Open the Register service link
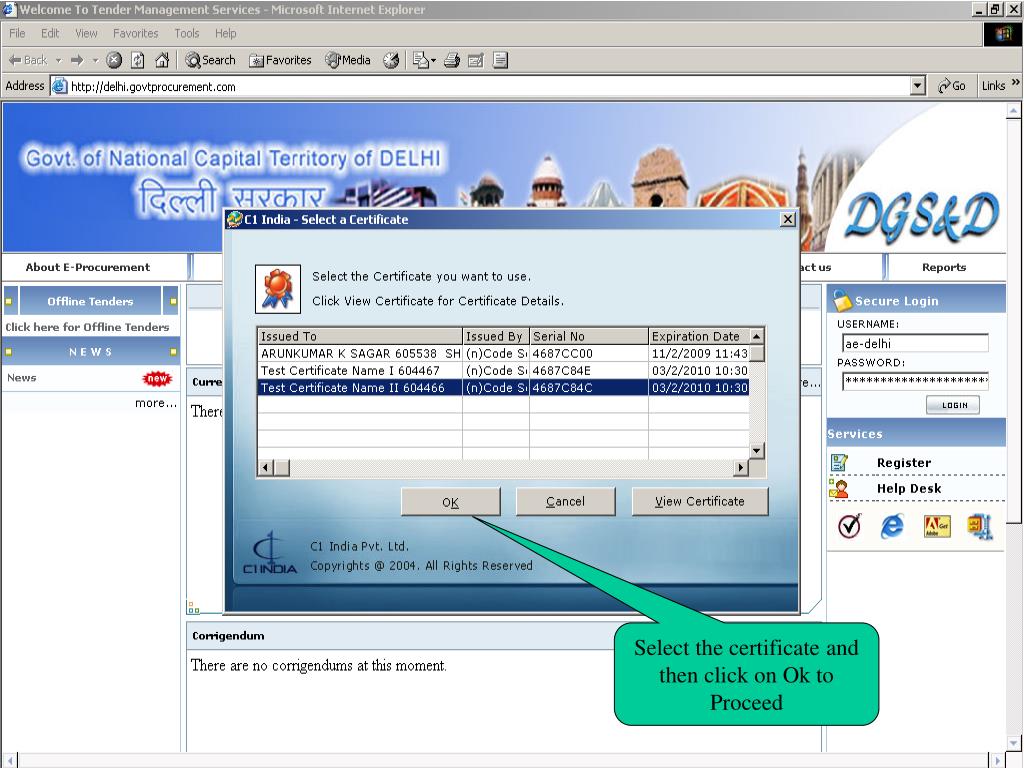This screenshot has height=768, width=1024. (x=904, y=462)
